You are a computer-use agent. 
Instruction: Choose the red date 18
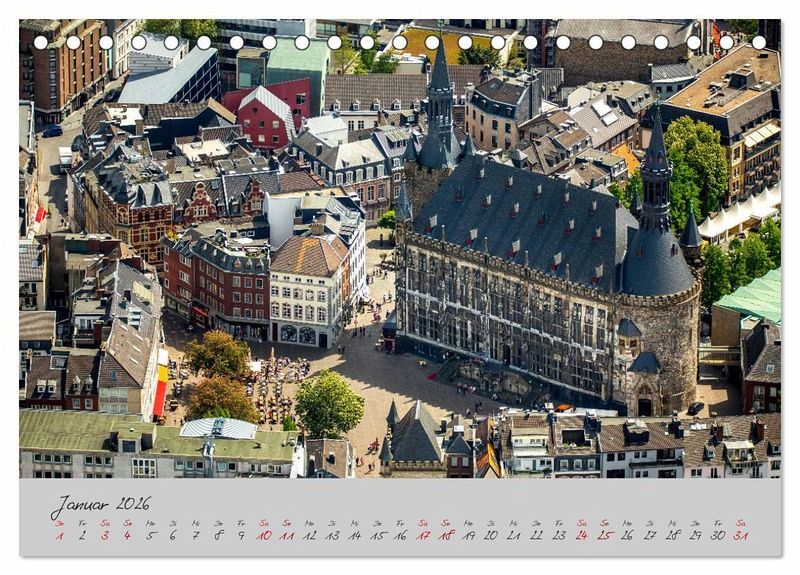click(x=446, y=536)
